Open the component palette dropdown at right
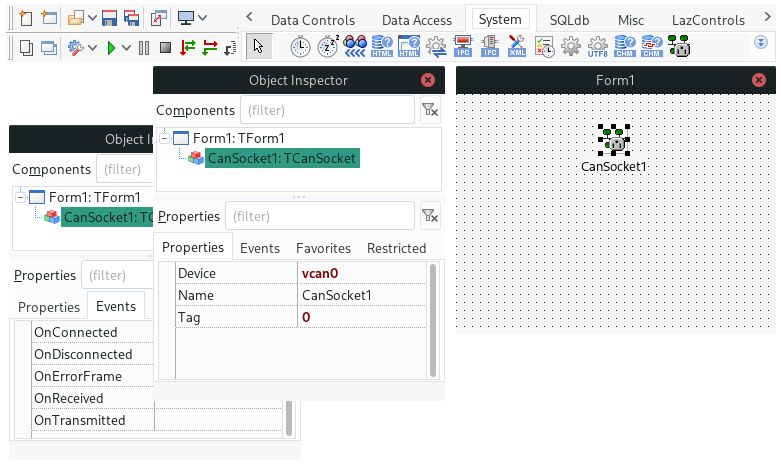 pyautogui.click(x=761, y=42)
